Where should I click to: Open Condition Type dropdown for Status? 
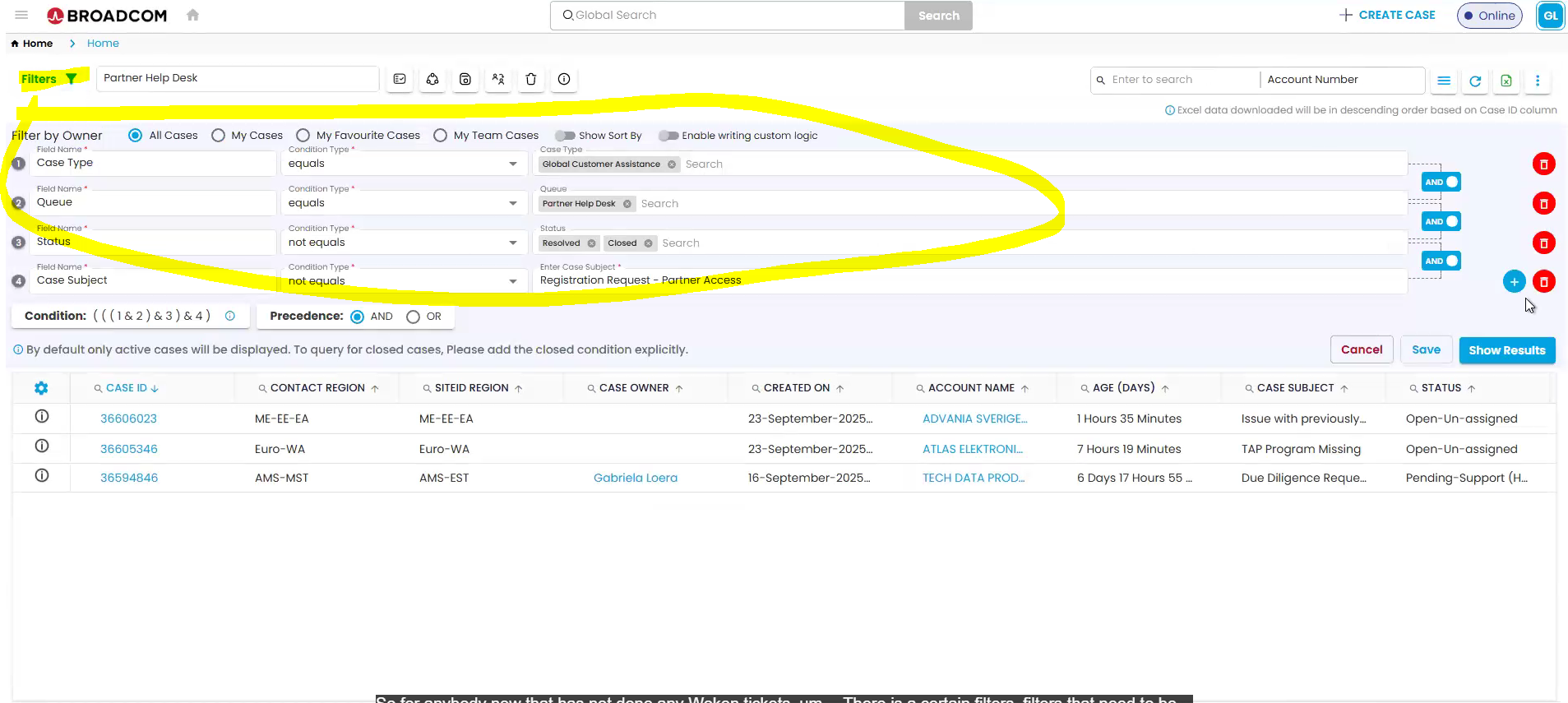click(403, 243)
